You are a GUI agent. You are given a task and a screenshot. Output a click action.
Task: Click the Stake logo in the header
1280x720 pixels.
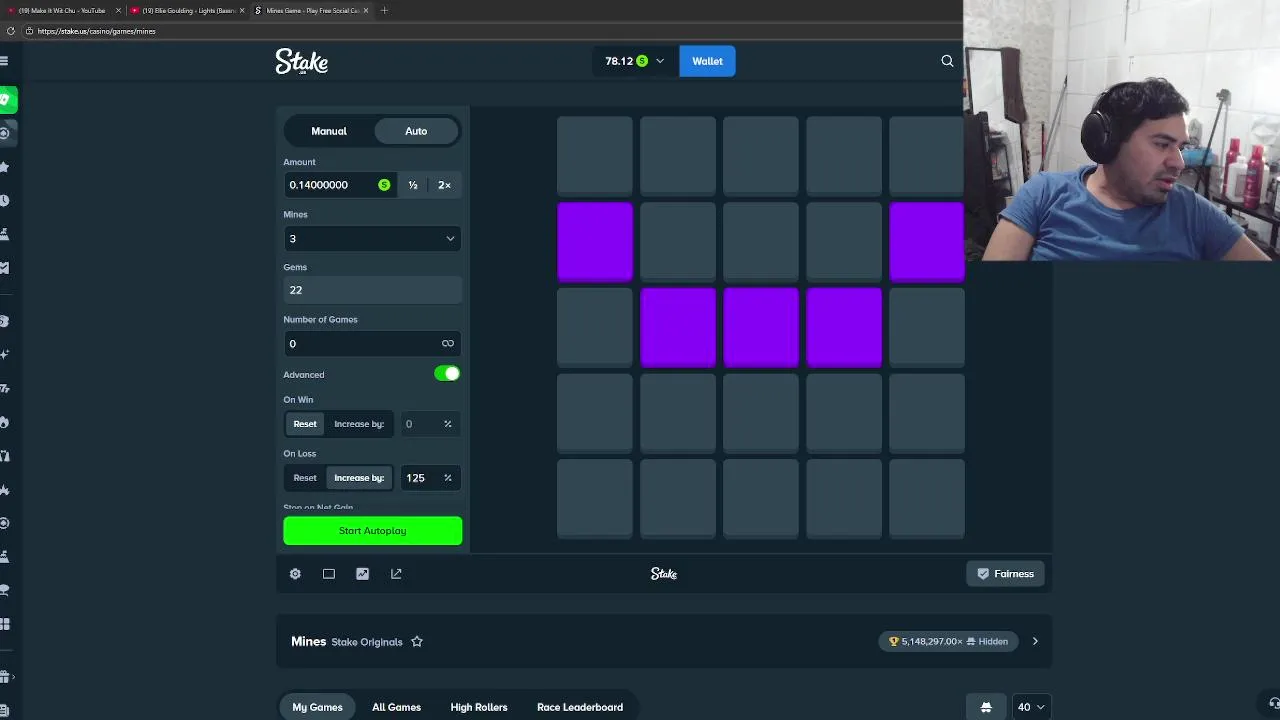(302, 62)
